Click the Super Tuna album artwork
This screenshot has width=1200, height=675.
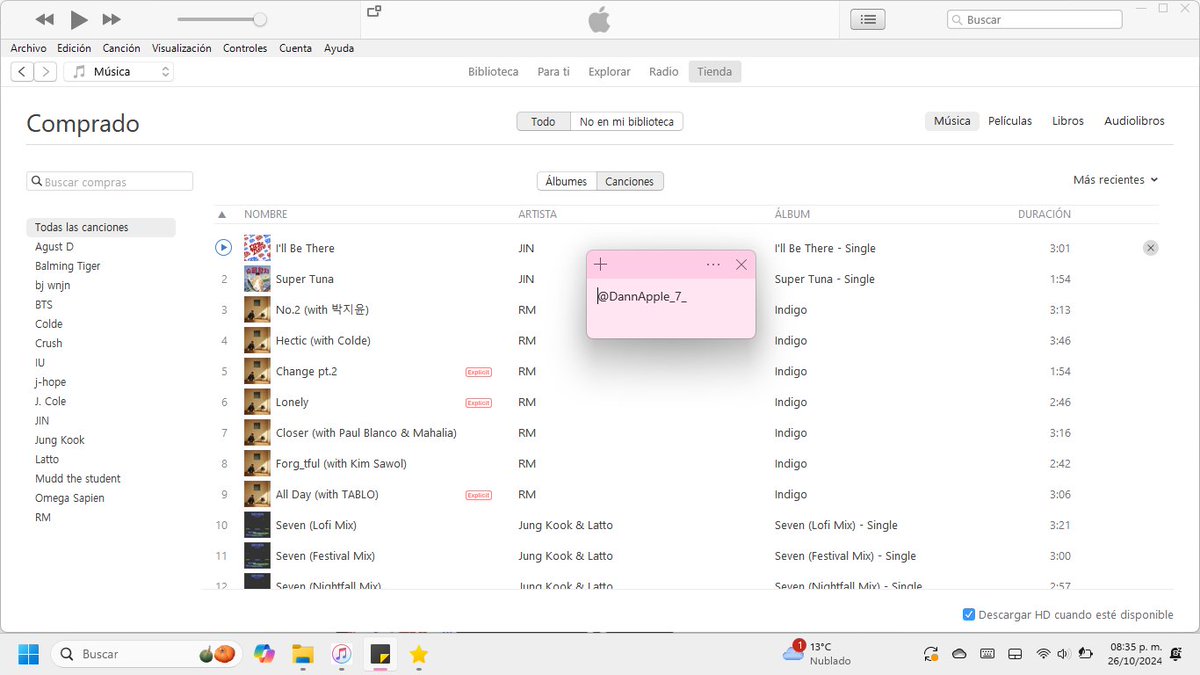coord(257,279)
